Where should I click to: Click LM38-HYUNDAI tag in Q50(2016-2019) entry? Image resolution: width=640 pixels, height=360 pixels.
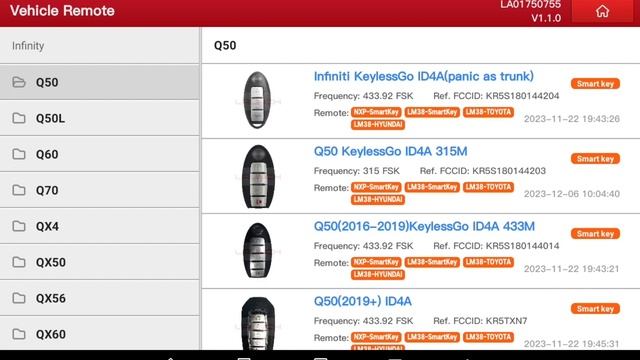378,275
